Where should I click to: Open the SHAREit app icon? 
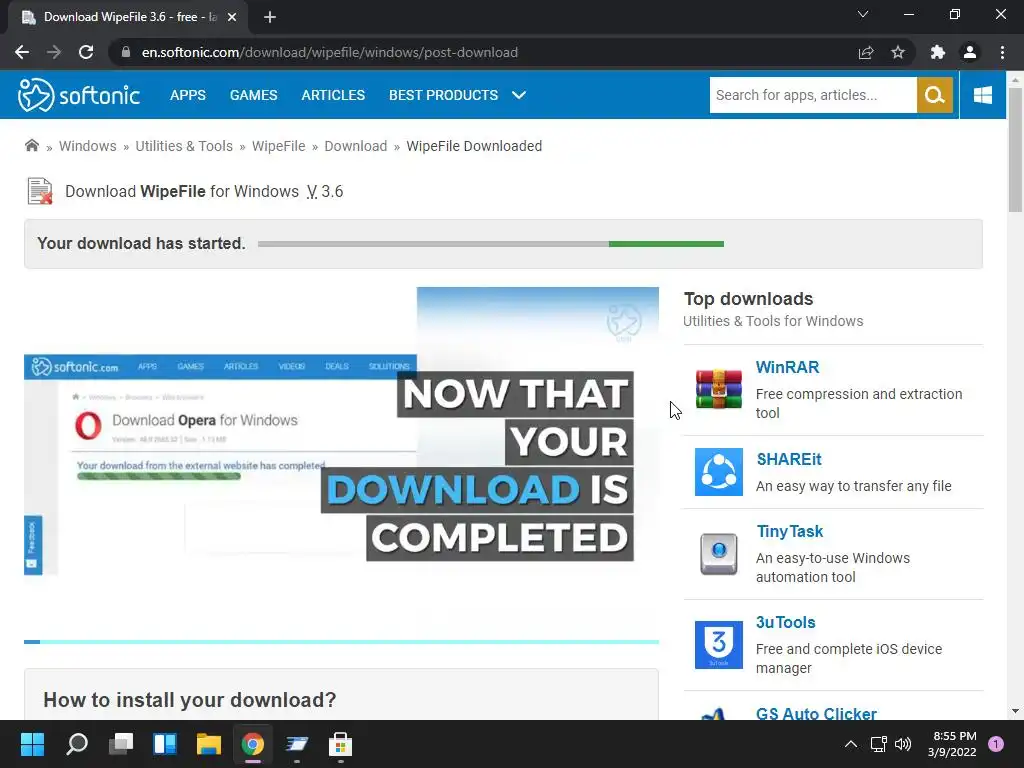tap(718, 472)
